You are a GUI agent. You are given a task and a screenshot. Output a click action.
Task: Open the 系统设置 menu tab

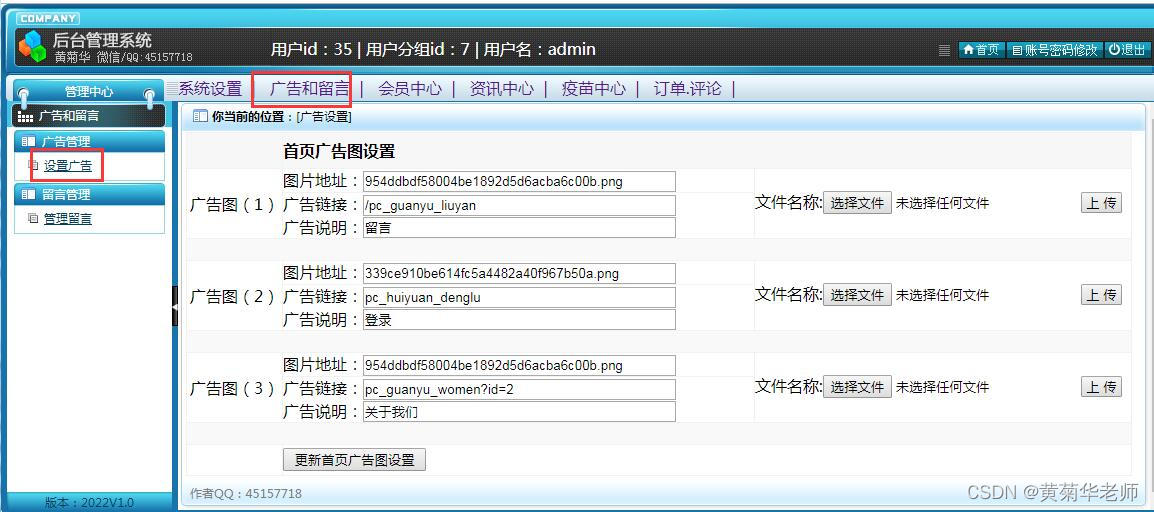click(210, 89)
